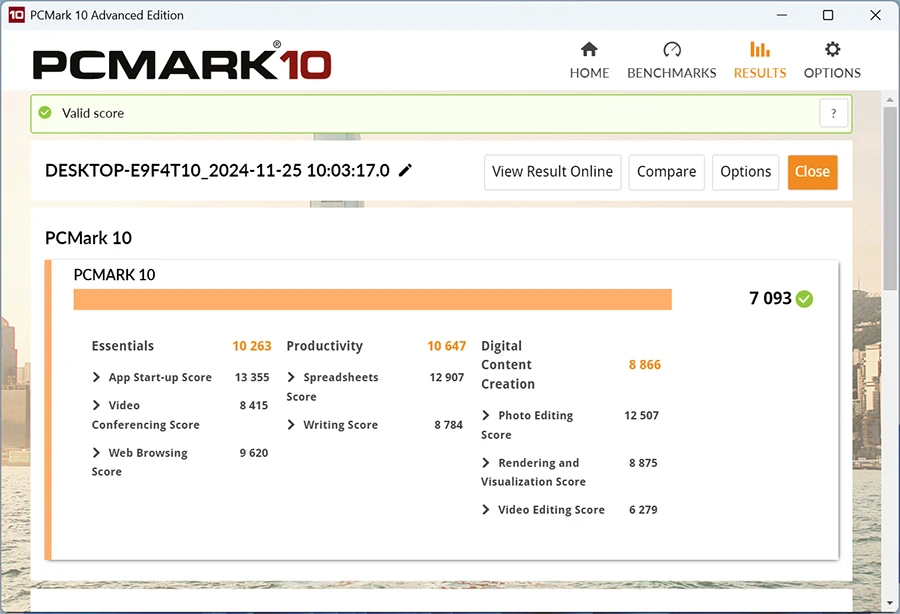Open Options via the gear icon
900x614 pixels.
pyautogui.click(x=832, y=50)
